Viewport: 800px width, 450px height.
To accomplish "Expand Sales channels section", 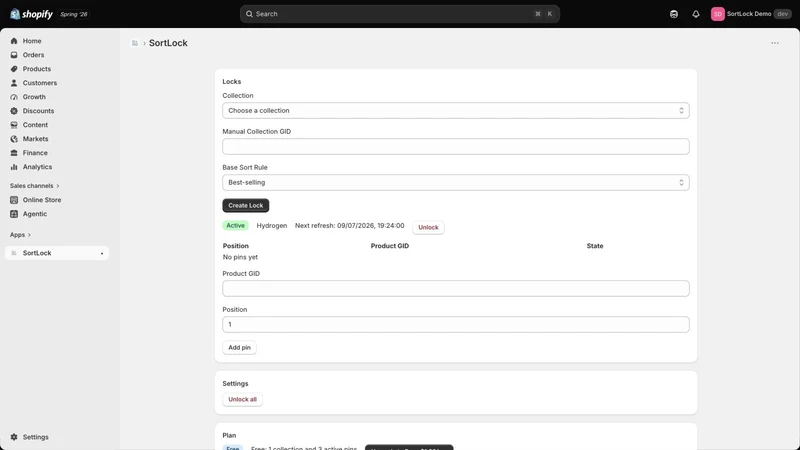I will click(35, 186).
